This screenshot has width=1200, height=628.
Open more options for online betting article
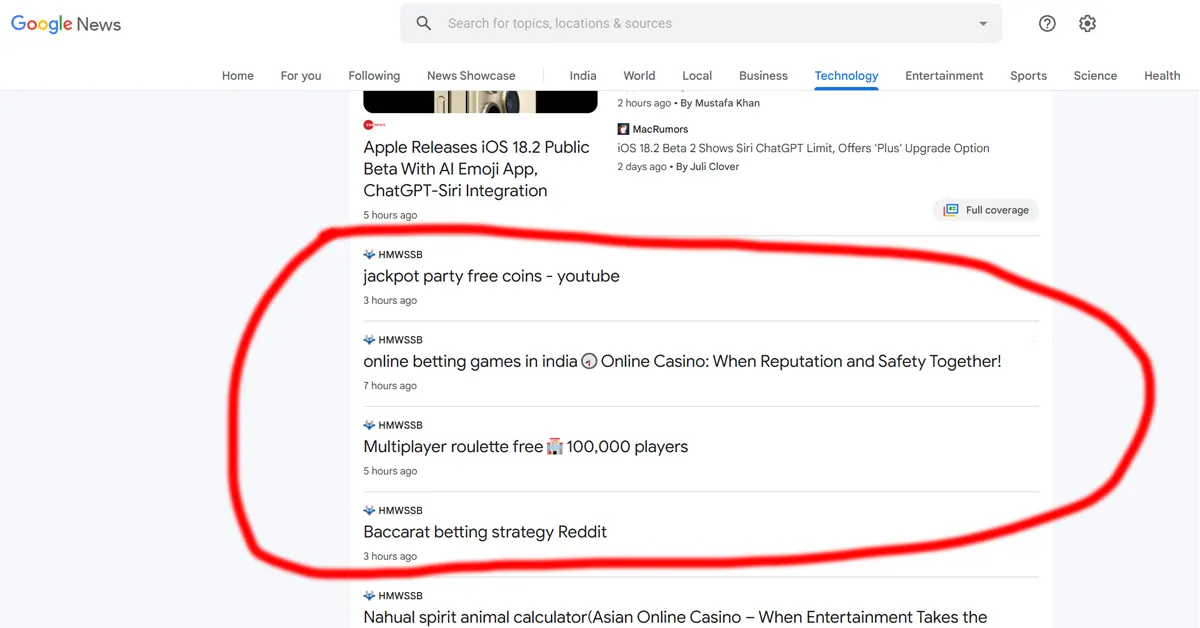pos(1033,342)
